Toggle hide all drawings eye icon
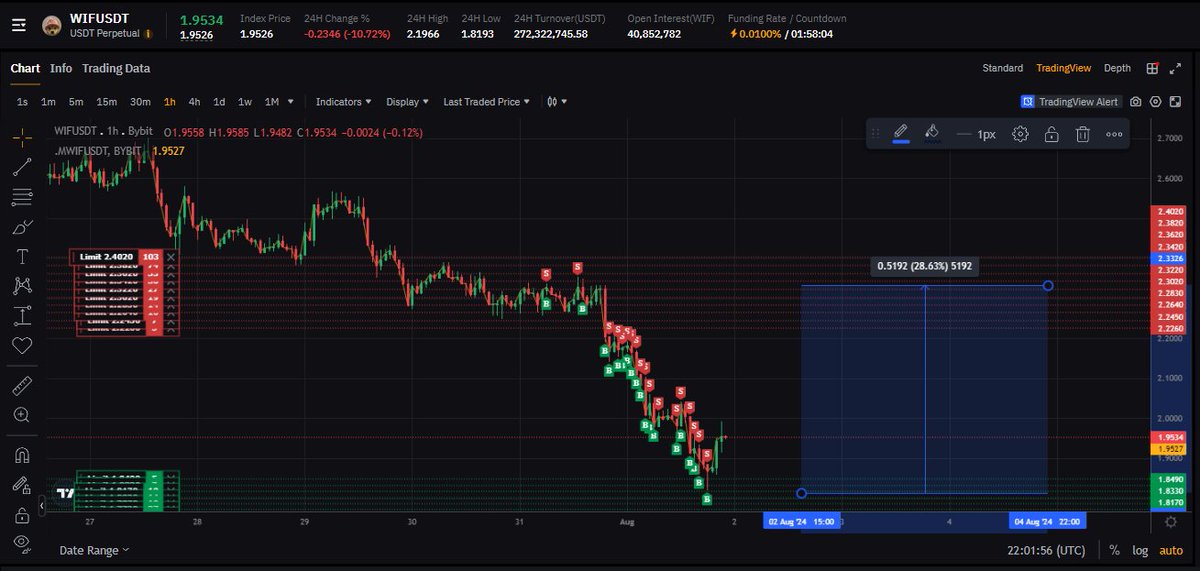 click(x=22, y=545)
